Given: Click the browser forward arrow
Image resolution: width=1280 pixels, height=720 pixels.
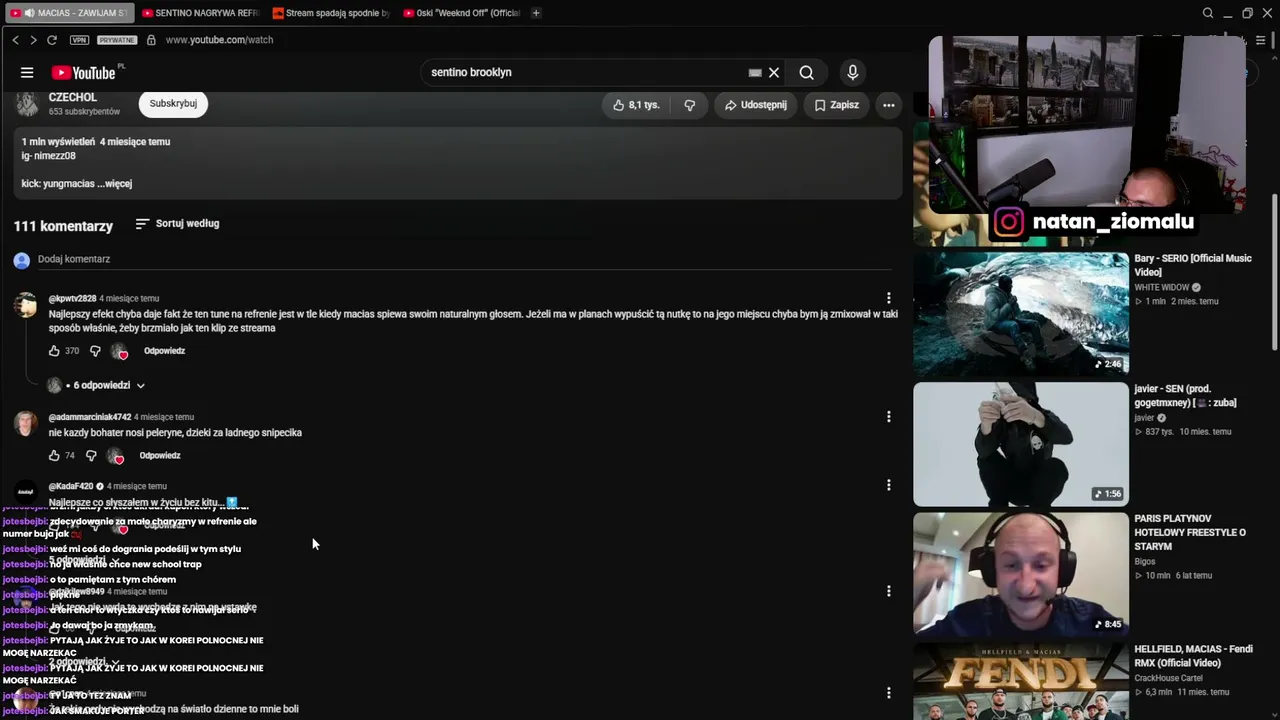Looking at the screenshot, I should pyautogui.click(x=33, y=40).
